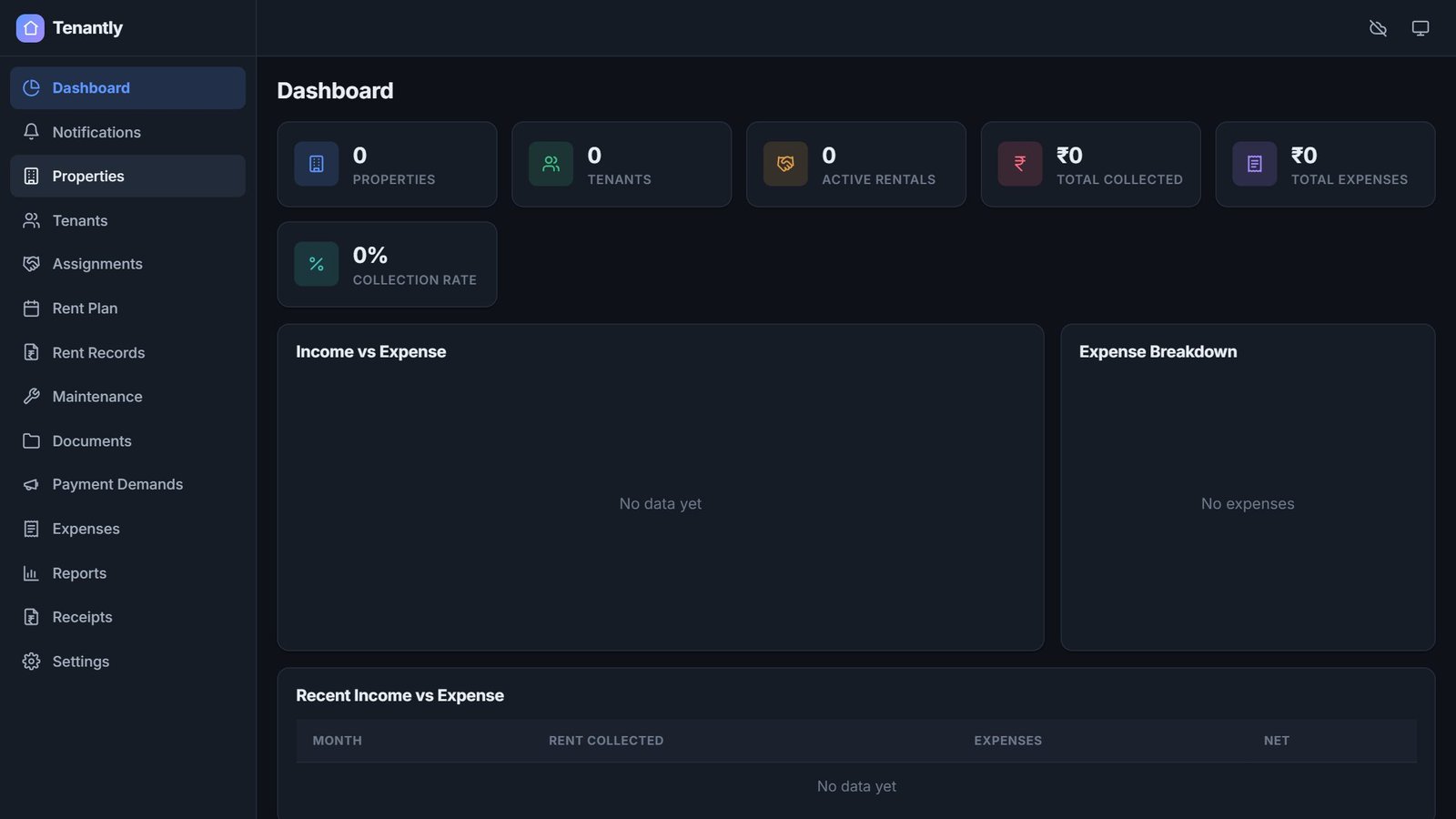Click the Notifications bell icon
This screenshot has width=1456, height=819.
point(31,132)
